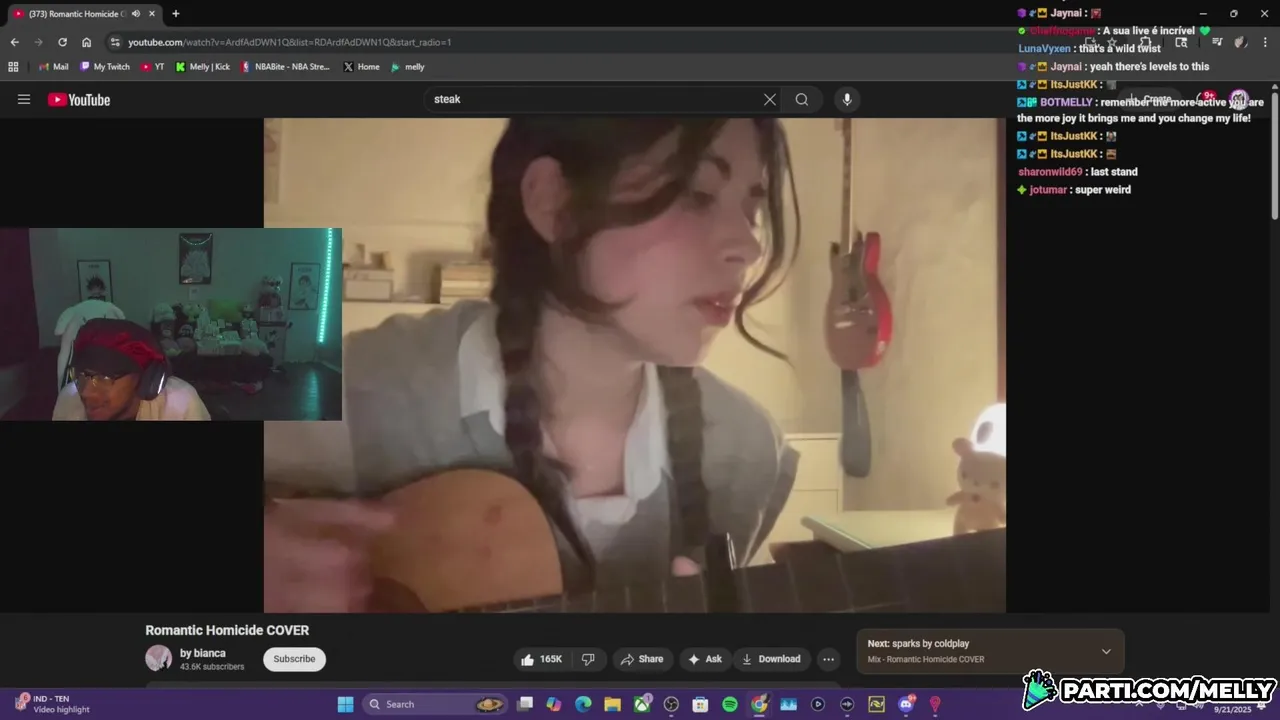Open Spotify from the taskbar
Image resolution: width=1280 pixels, height=720 pixels.
tap(730, 704)
